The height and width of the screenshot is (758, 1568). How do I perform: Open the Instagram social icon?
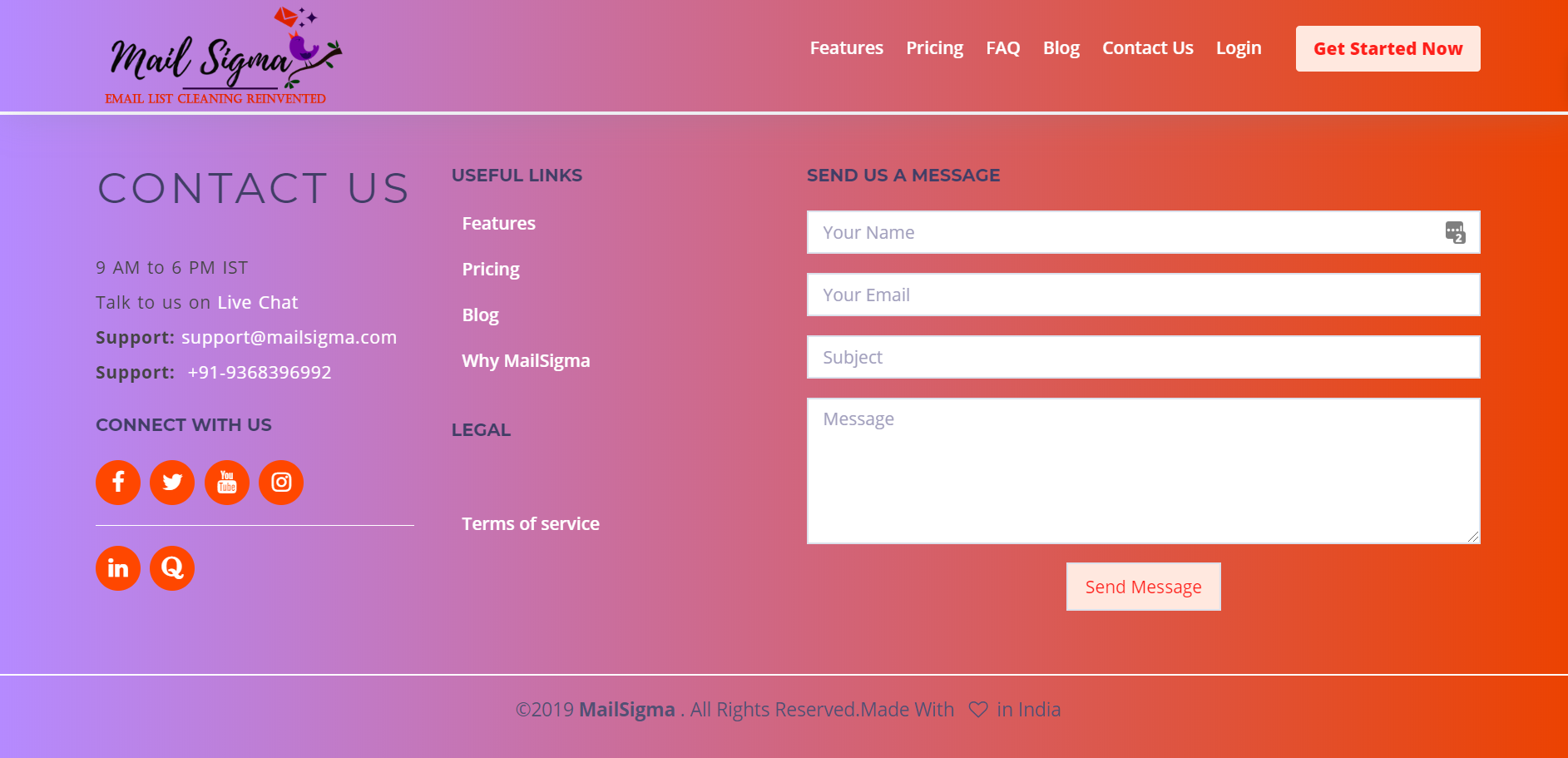click(x=281, y=483)
